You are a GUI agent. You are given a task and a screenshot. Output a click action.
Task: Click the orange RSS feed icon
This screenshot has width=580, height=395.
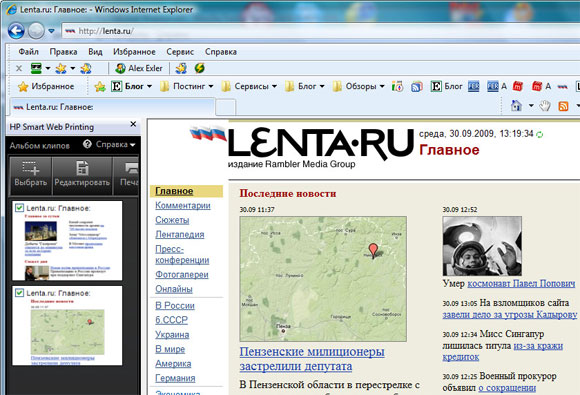(x=563, y=107)
